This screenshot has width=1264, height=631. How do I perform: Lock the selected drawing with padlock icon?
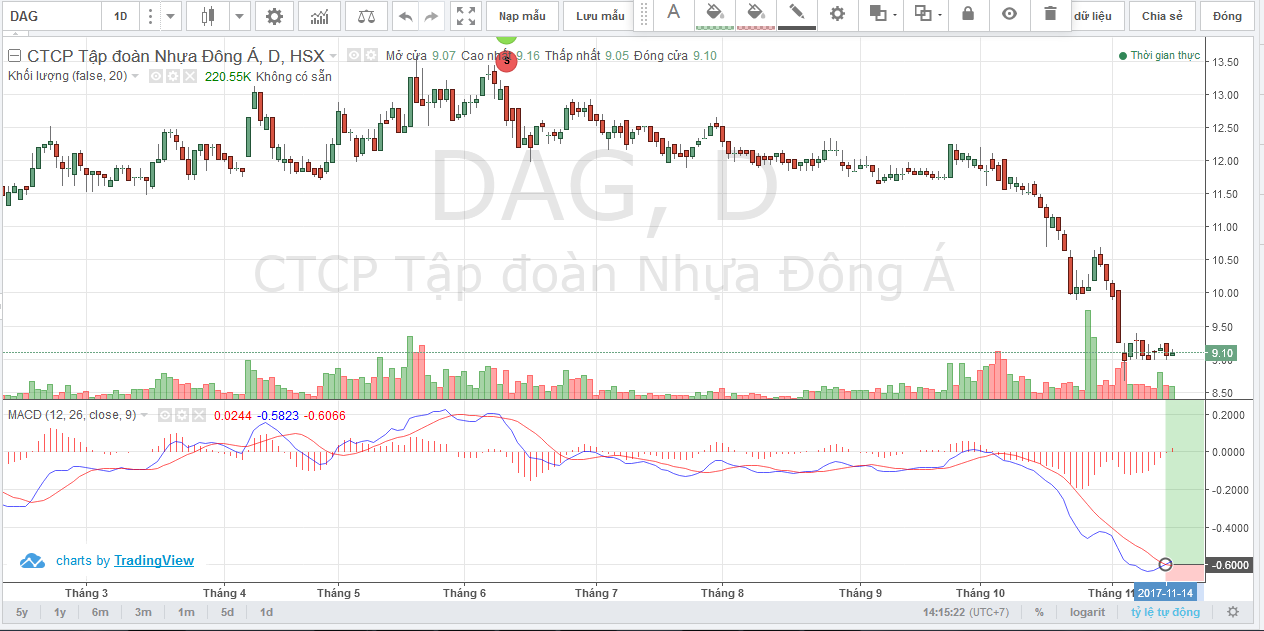click(967, 14)
